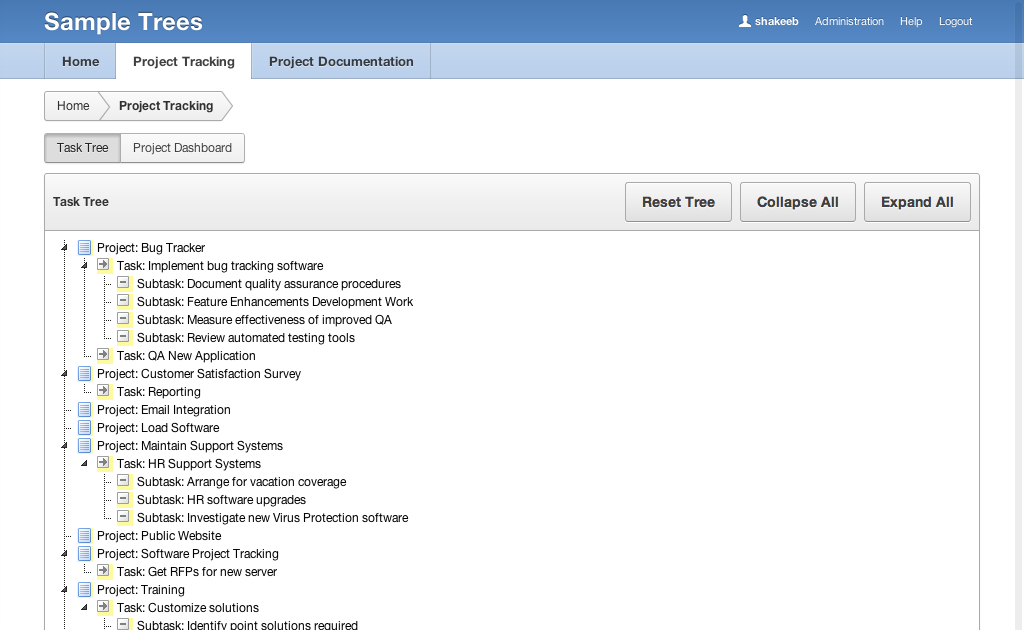Image resolution: width=1024 pixels, height=630 pixels.
Task: Select the Task: Get RFPs for new server item
Action: [x=197, y=572]
